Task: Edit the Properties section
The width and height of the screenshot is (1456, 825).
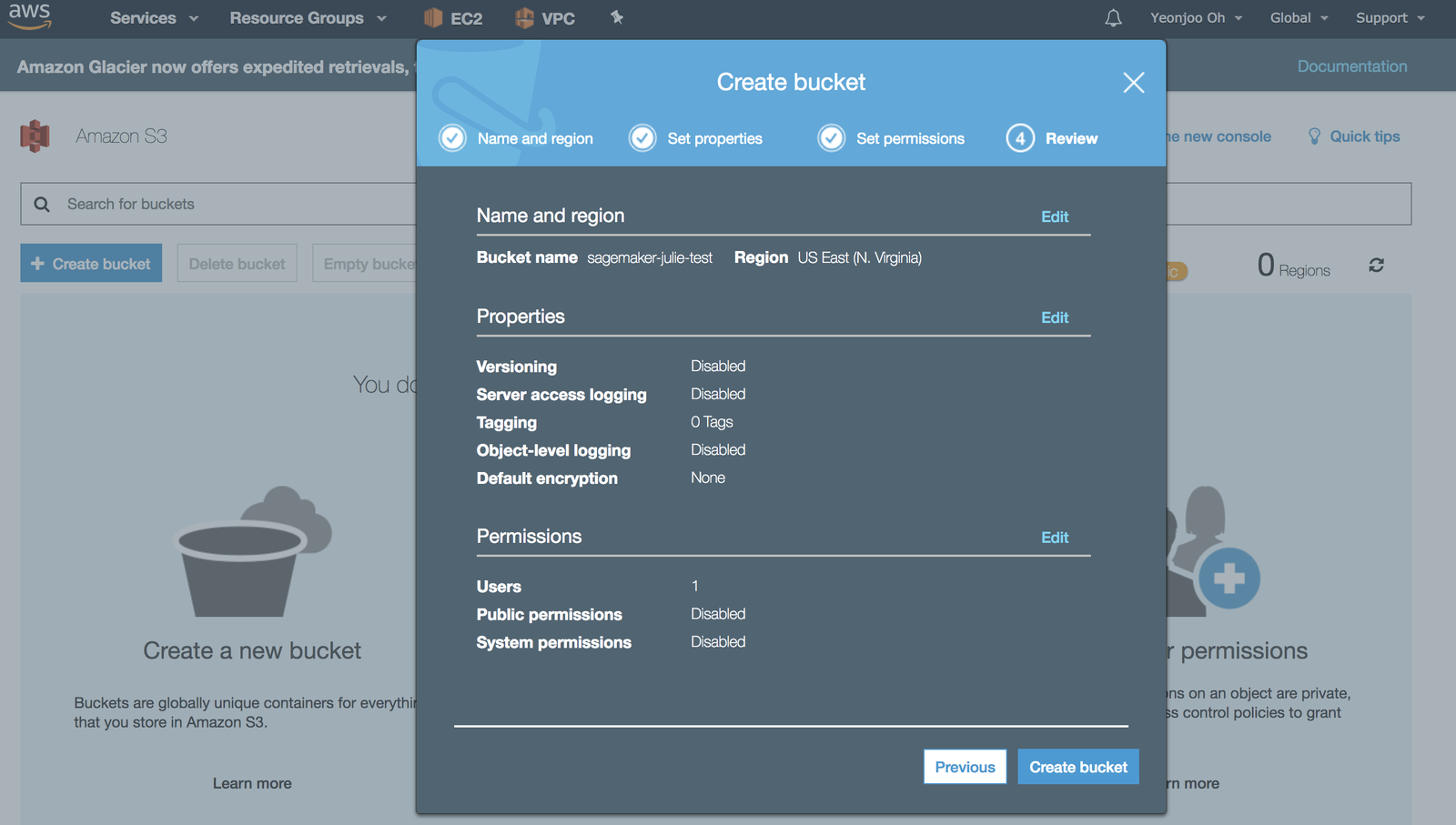Action: (1055, 317)
